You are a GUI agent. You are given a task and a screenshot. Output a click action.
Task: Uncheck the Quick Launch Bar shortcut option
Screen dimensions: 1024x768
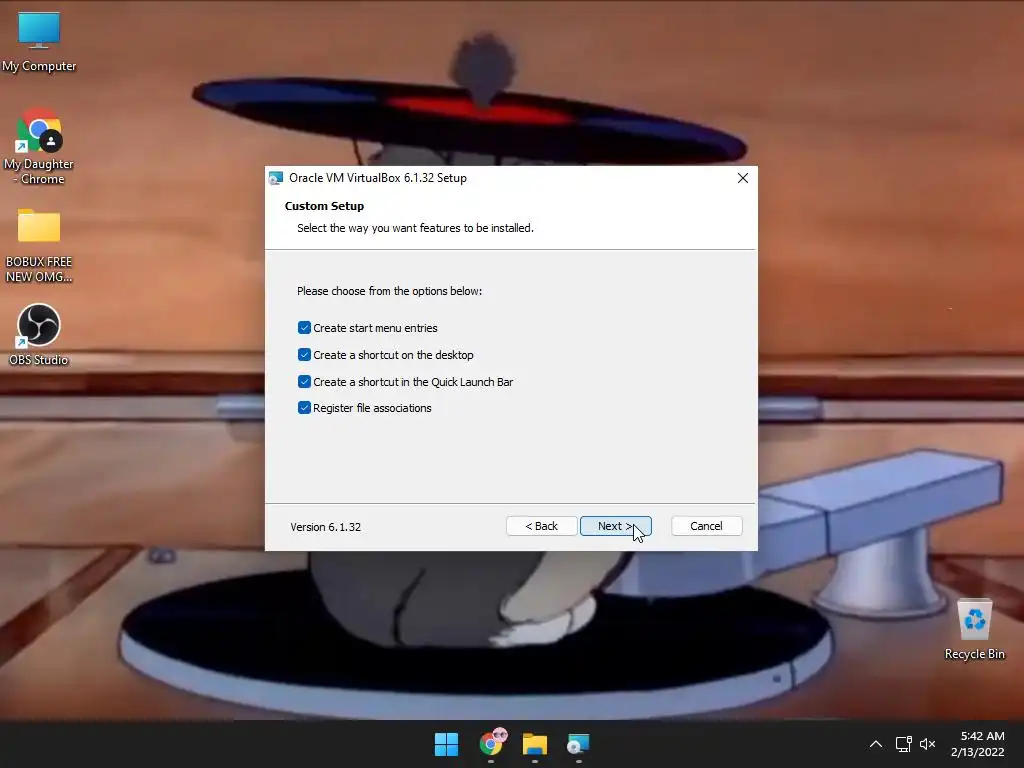point(304,381)
